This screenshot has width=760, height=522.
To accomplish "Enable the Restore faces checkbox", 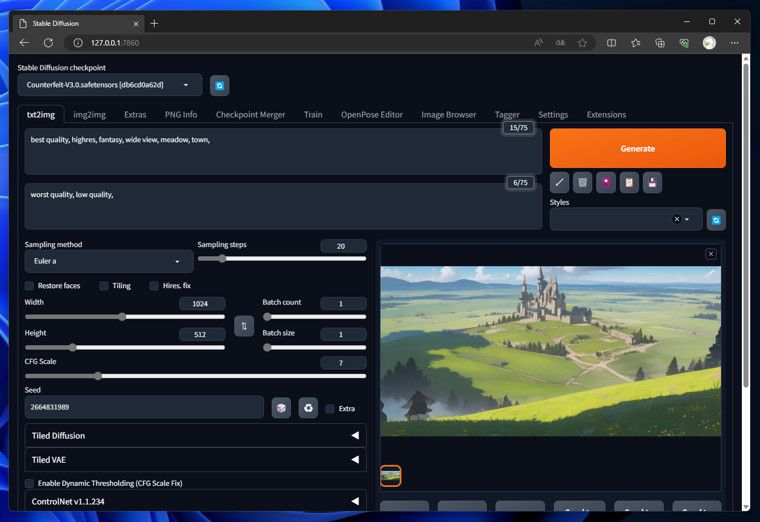I will click(x=30, y=285).
